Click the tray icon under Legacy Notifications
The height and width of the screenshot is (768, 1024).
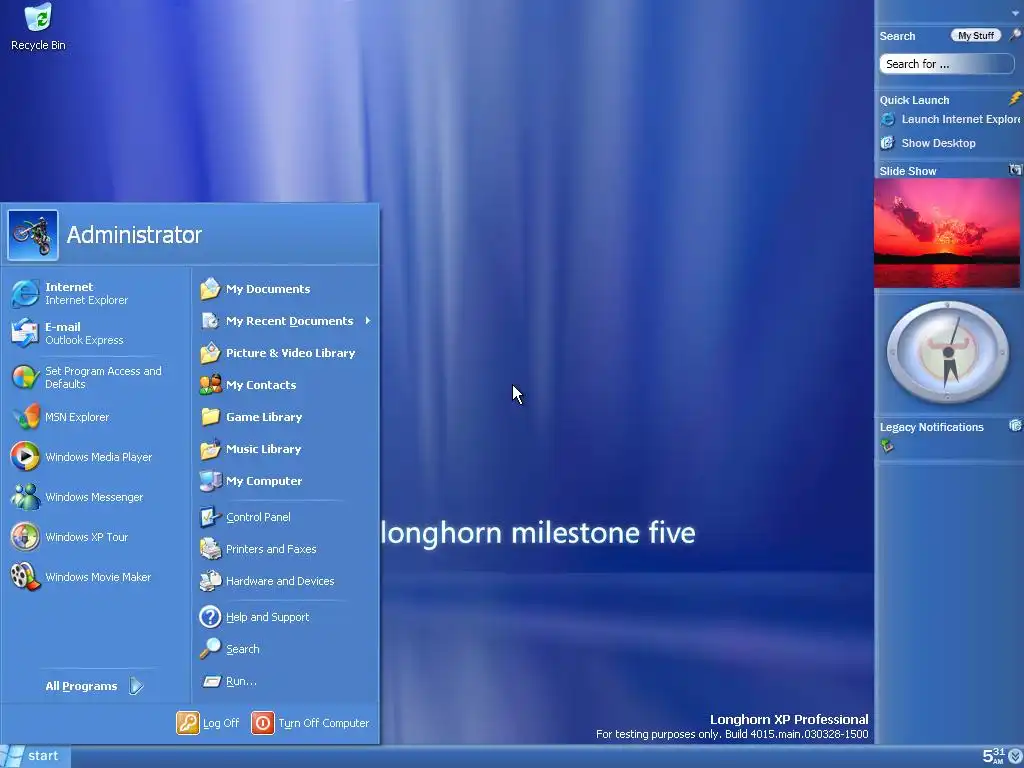(x=887, y=446)
